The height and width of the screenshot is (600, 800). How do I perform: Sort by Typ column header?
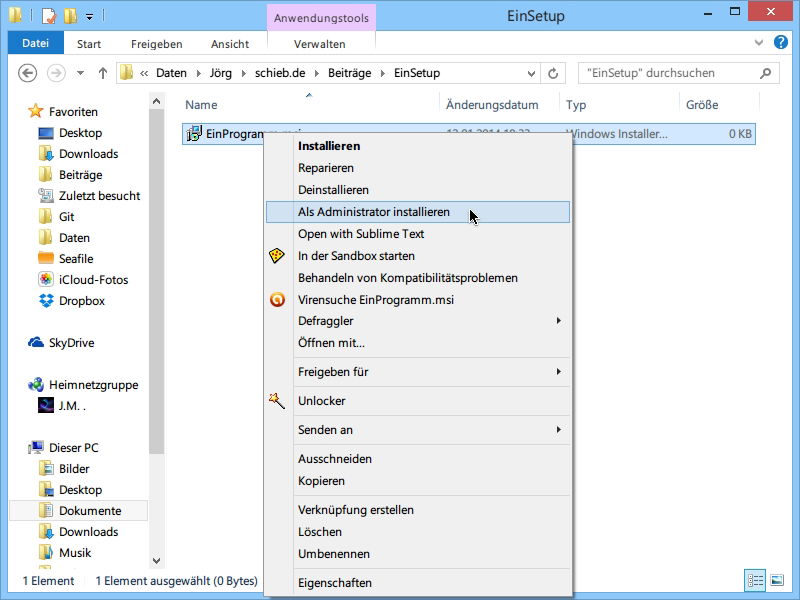pyautogui.click(x=619, y=105)
